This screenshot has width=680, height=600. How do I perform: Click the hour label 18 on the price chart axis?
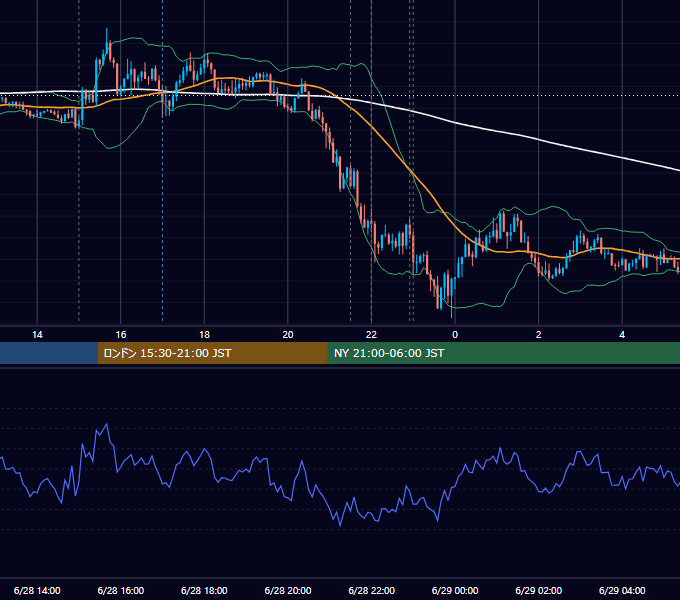click(204, 335)
